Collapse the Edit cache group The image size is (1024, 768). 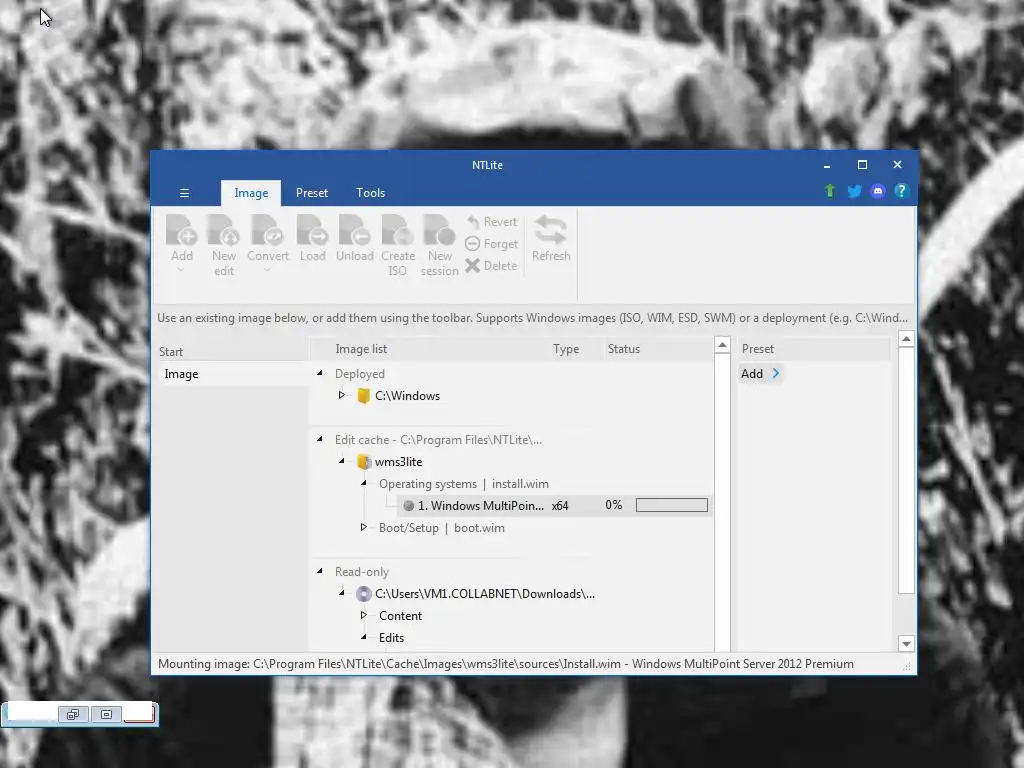pos(319,439)
